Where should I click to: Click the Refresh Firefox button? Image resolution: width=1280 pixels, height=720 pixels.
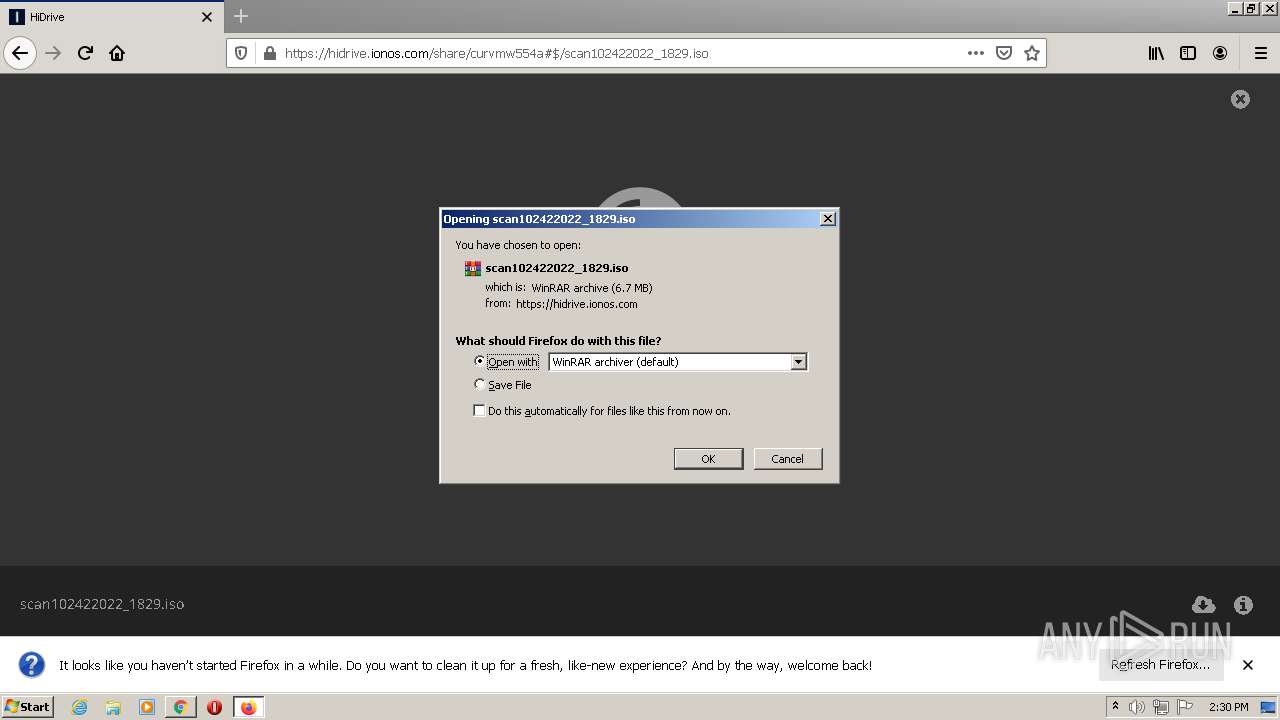point(1160,664)
